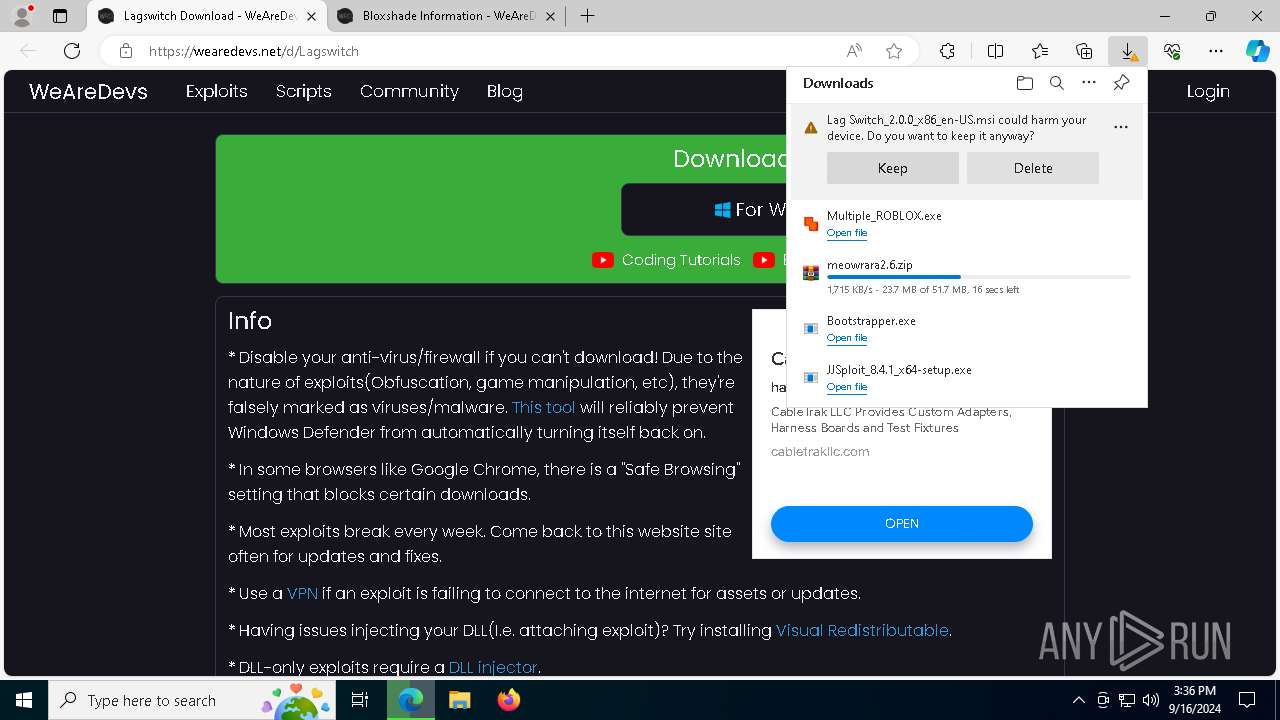Open Browser essentials heart icon
1280x720 pixels.
(1172, 51)
